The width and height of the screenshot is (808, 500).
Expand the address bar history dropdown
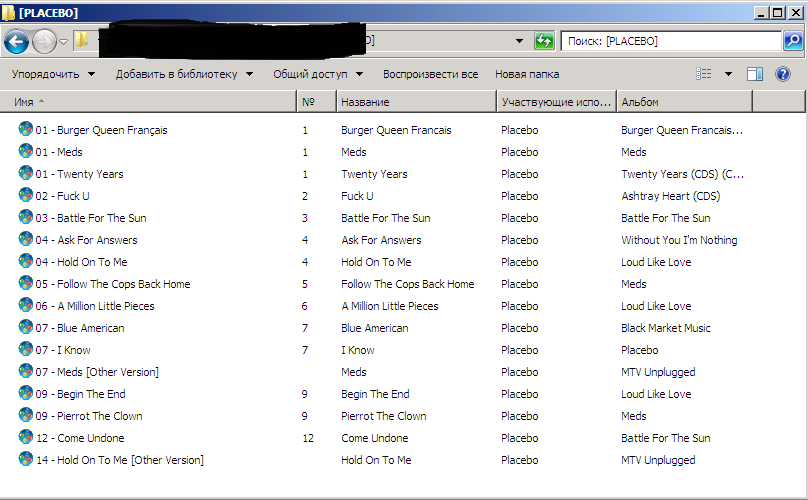[x=519, y=41]
